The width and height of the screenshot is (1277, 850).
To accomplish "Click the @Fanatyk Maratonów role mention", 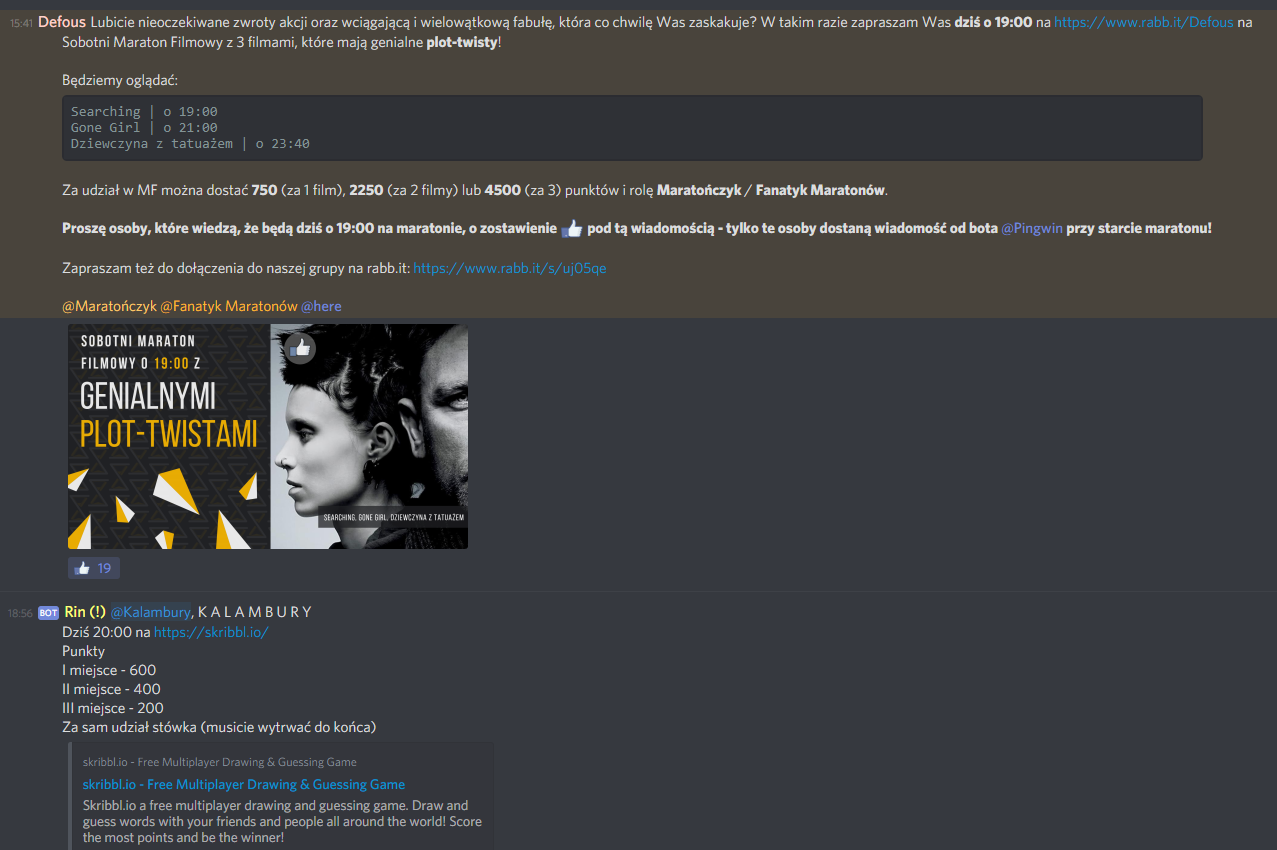I will pos(229,306).
